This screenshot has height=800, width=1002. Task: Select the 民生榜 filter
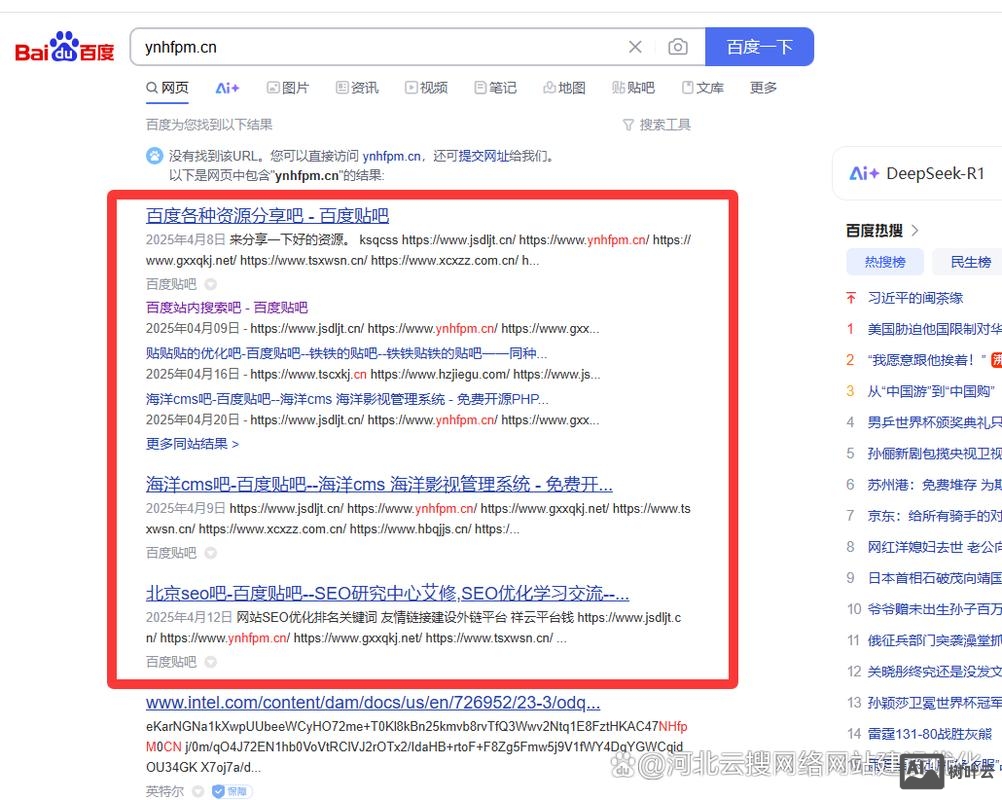coord(967,261)
